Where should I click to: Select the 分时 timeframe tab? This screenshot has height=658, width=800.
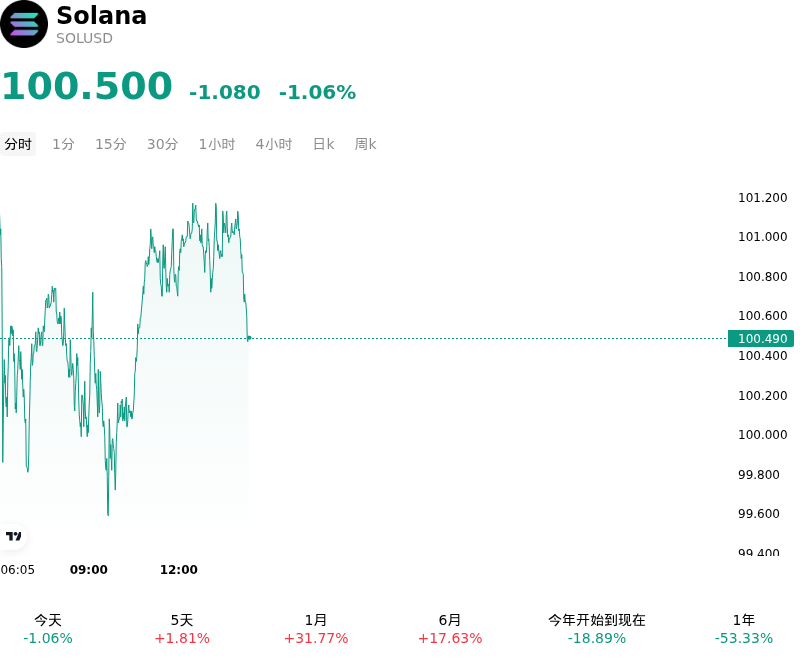[18, 144]
